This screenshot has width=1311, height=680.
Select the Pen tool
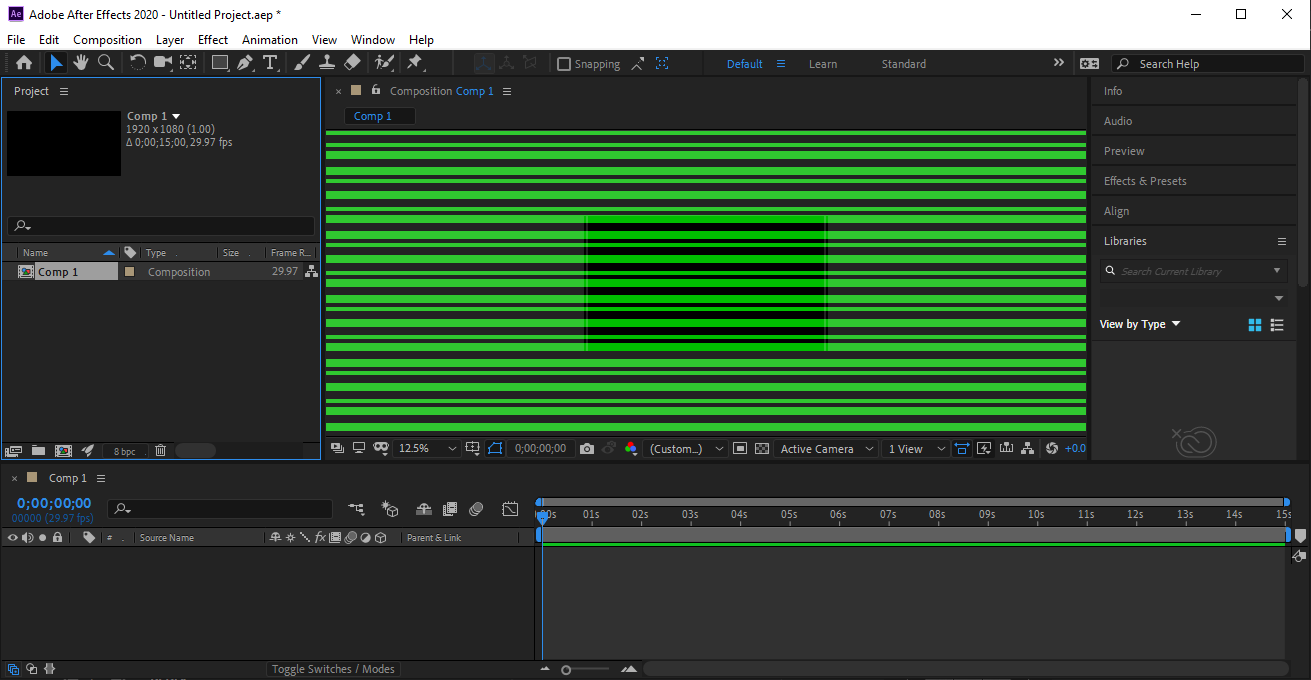(x=243, y=62)
